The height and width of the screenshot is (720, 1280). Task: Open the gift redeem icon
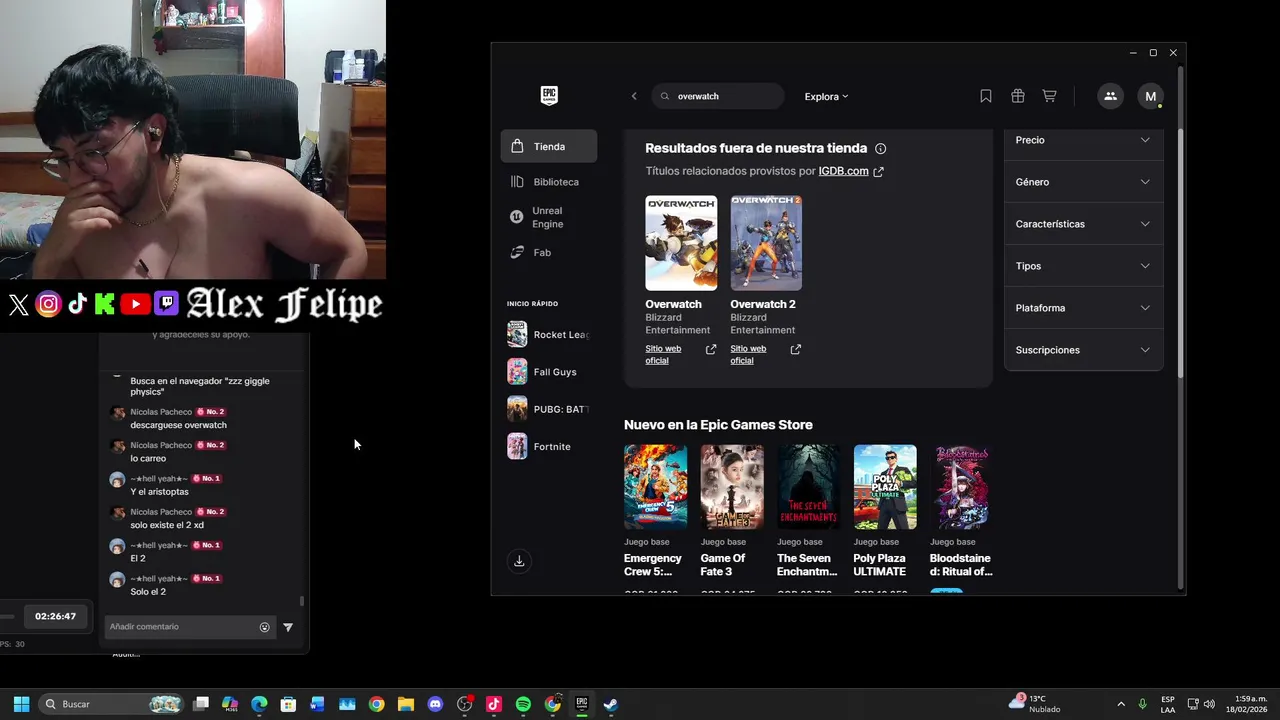click(x=1018, y=96)
